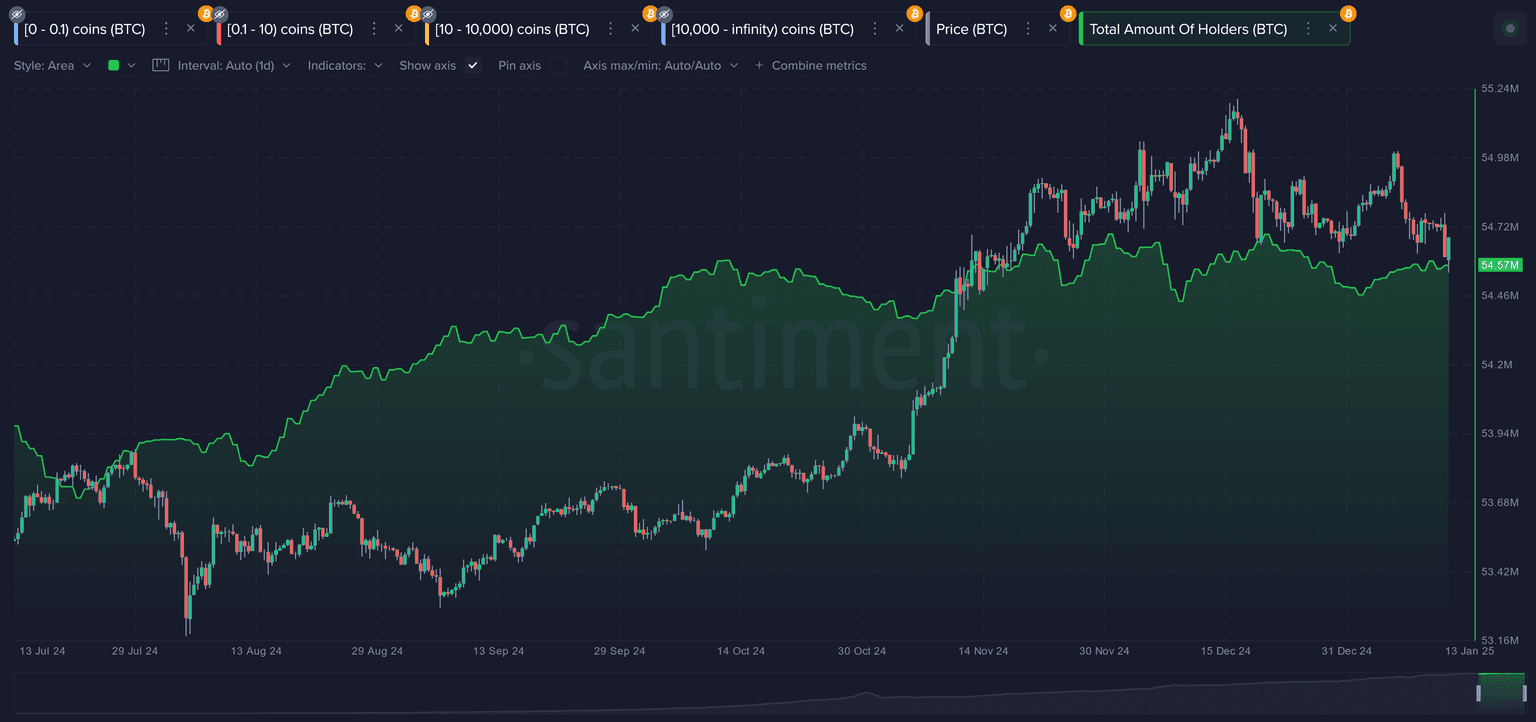Open Axis max/min Auto/Auto dropdown
The width and height of the screenshot is (1536, 722).
[660, 66]
